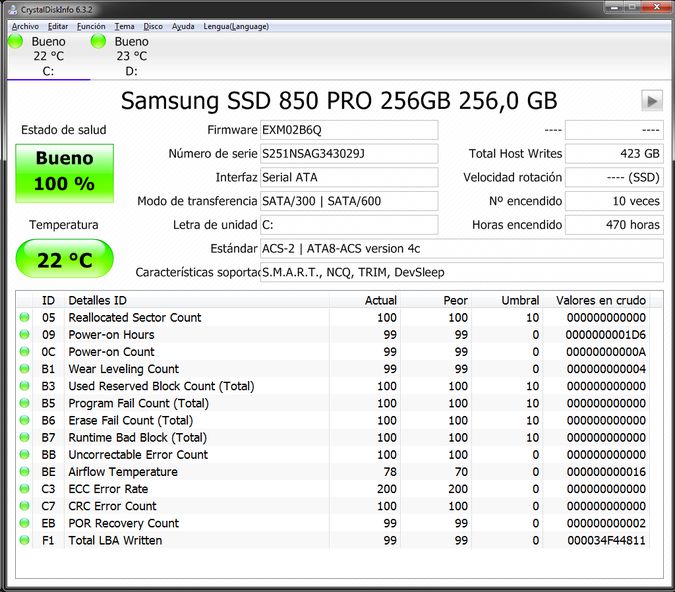
Task: Click the Samsung SSD 850 PRO title
Action: coord(339,101)
